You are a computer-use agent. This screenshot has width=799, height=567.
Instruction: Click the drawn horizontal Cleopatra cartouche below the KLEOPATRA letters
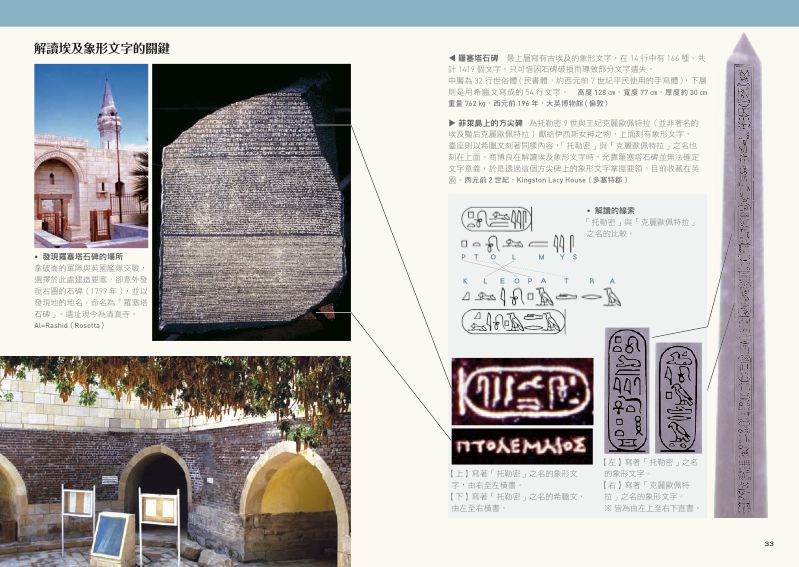click(x=513, y=321)
